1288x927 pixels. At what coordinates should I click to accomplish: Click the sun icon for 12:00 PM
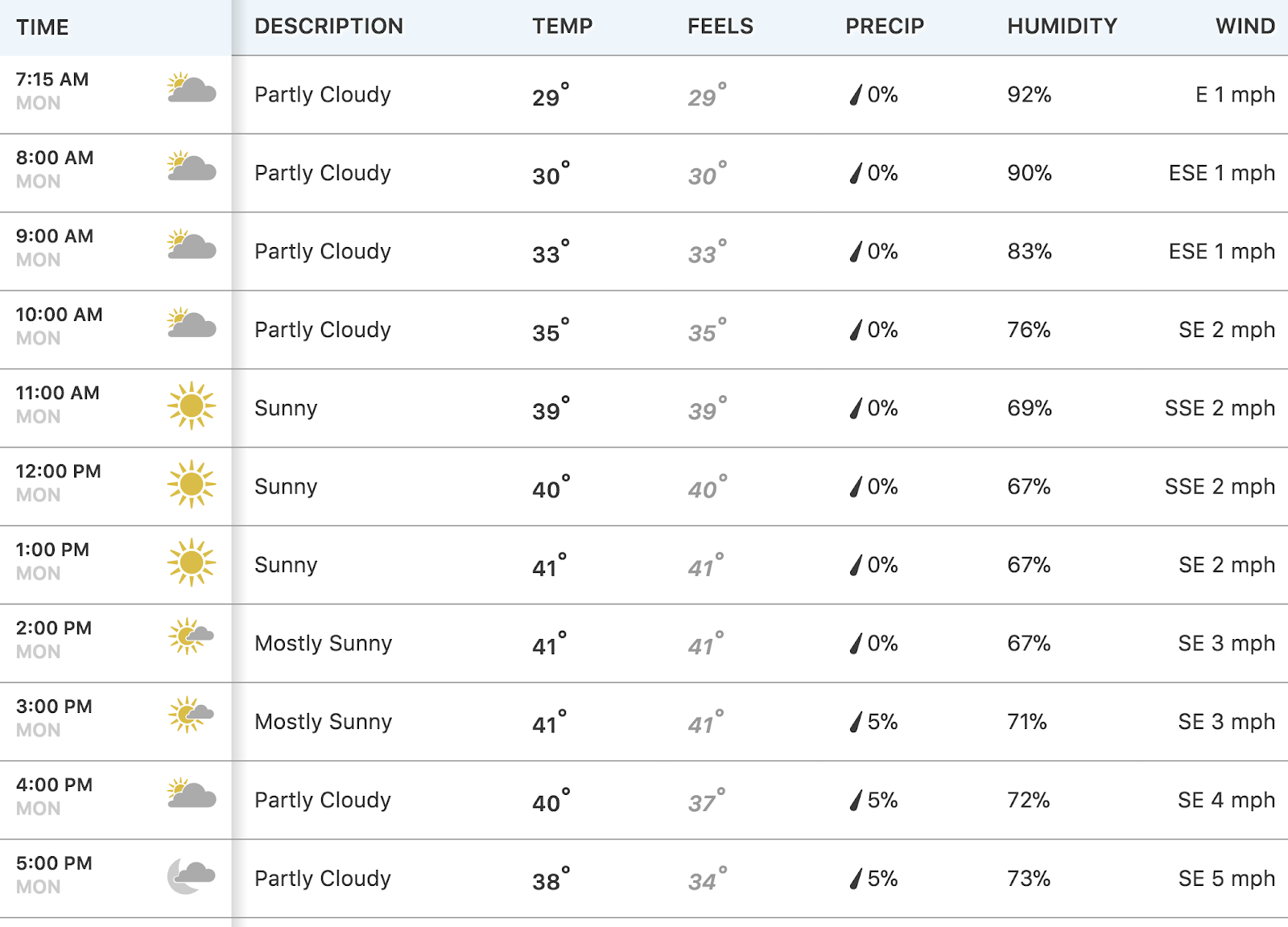point(192,484)
